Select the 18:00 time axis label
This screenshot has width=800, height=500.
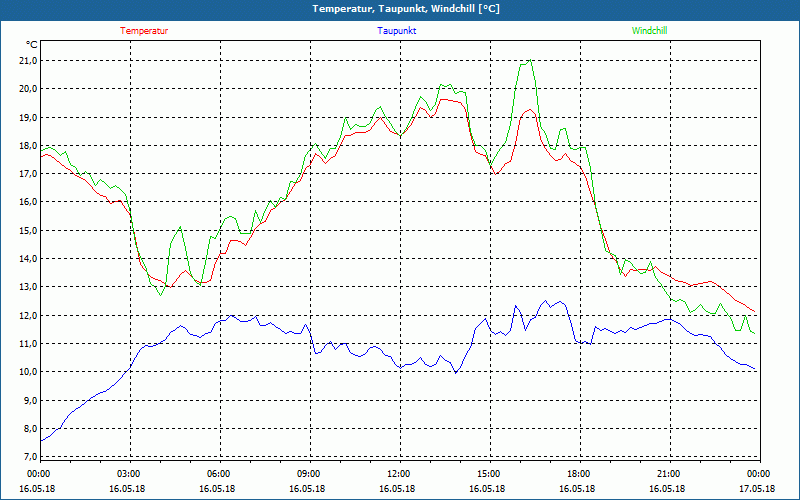point(579,474)
